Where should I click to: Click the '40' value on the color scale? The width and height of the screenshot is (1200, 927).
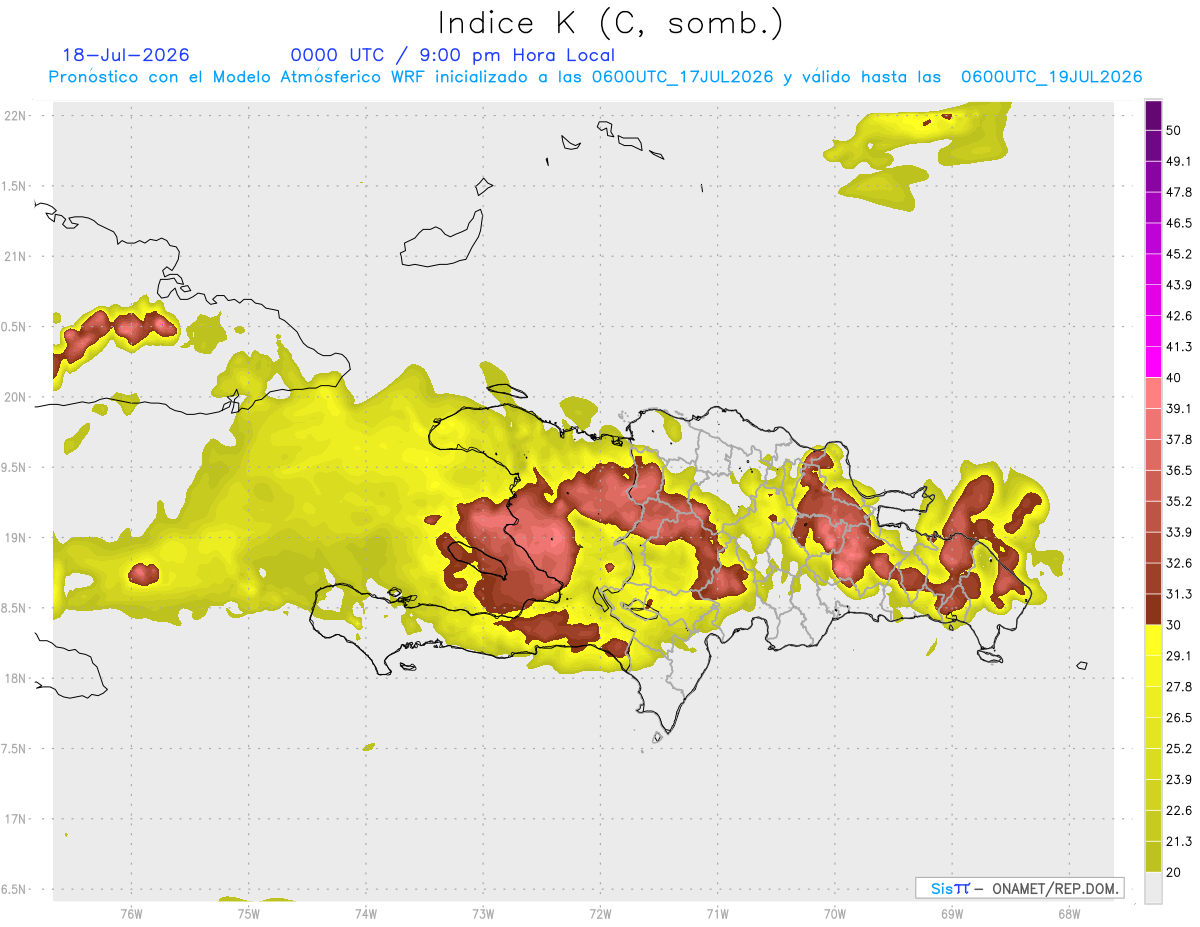(1175, 378)
